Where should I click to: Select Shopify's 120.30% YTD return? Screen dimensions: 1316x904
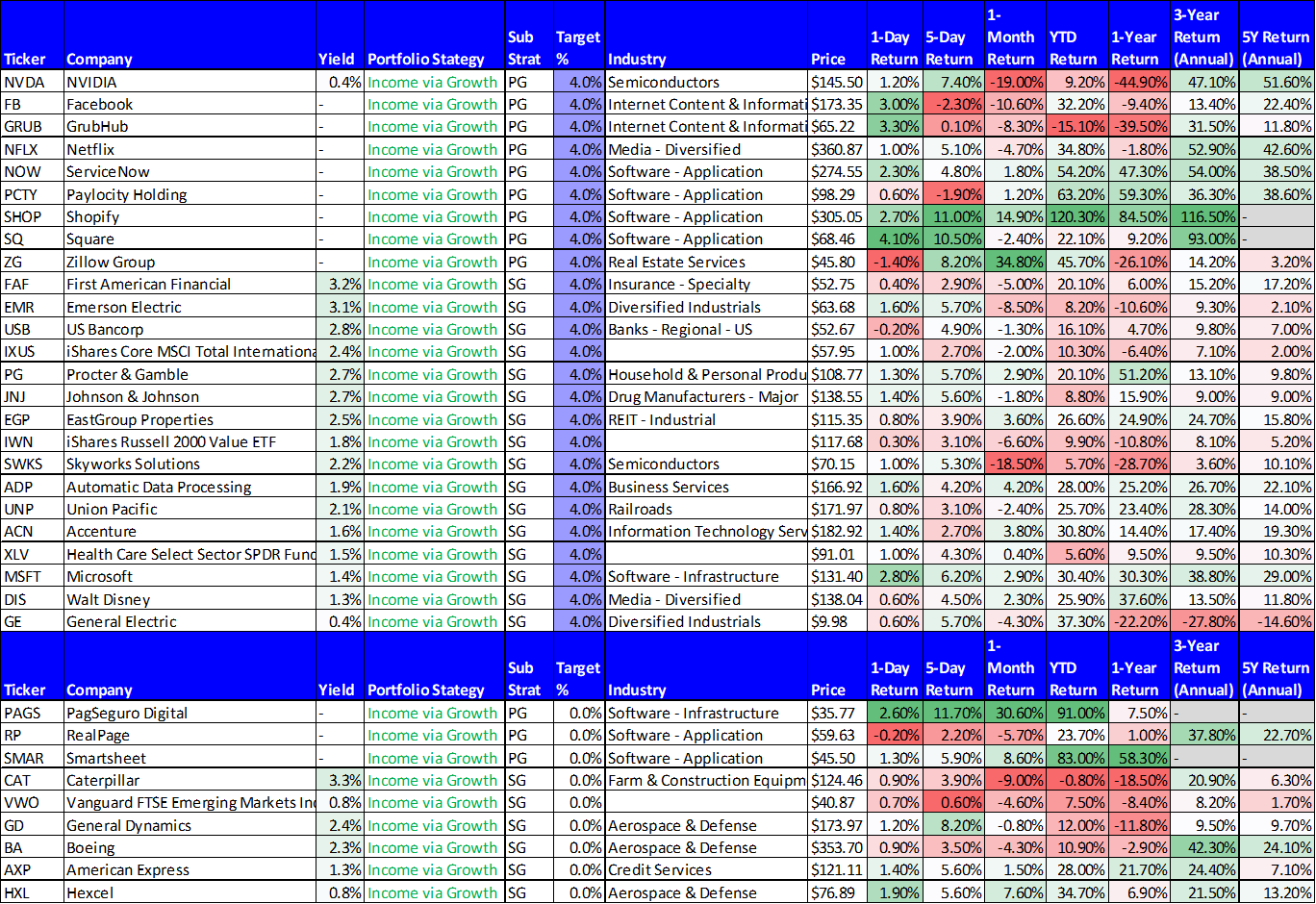click(1077, 216)
